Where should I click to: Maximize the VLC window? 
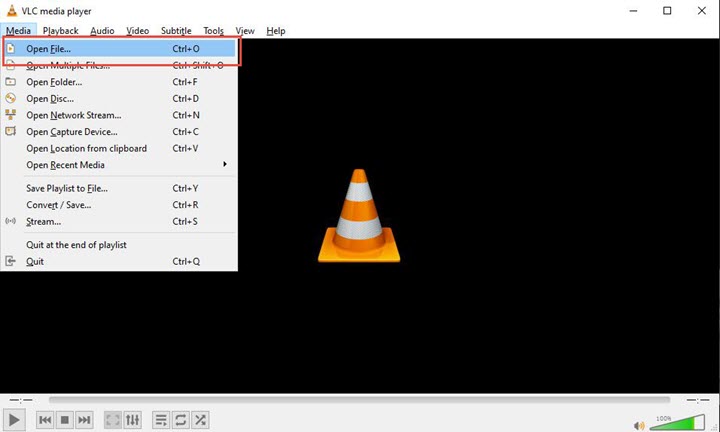(x=667, y=11)
